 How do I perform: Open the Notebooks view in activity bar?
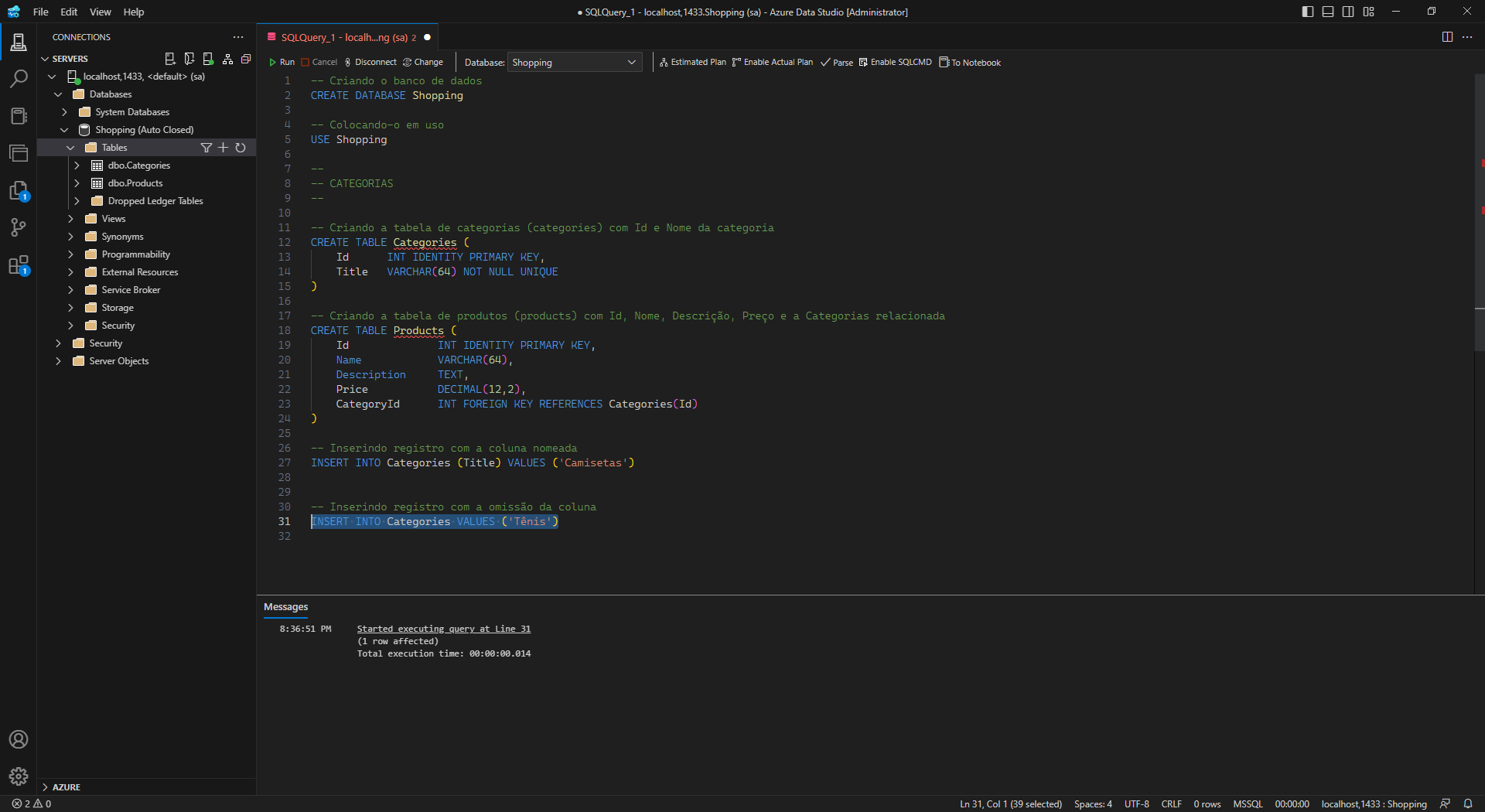click(x=19, y=116)
